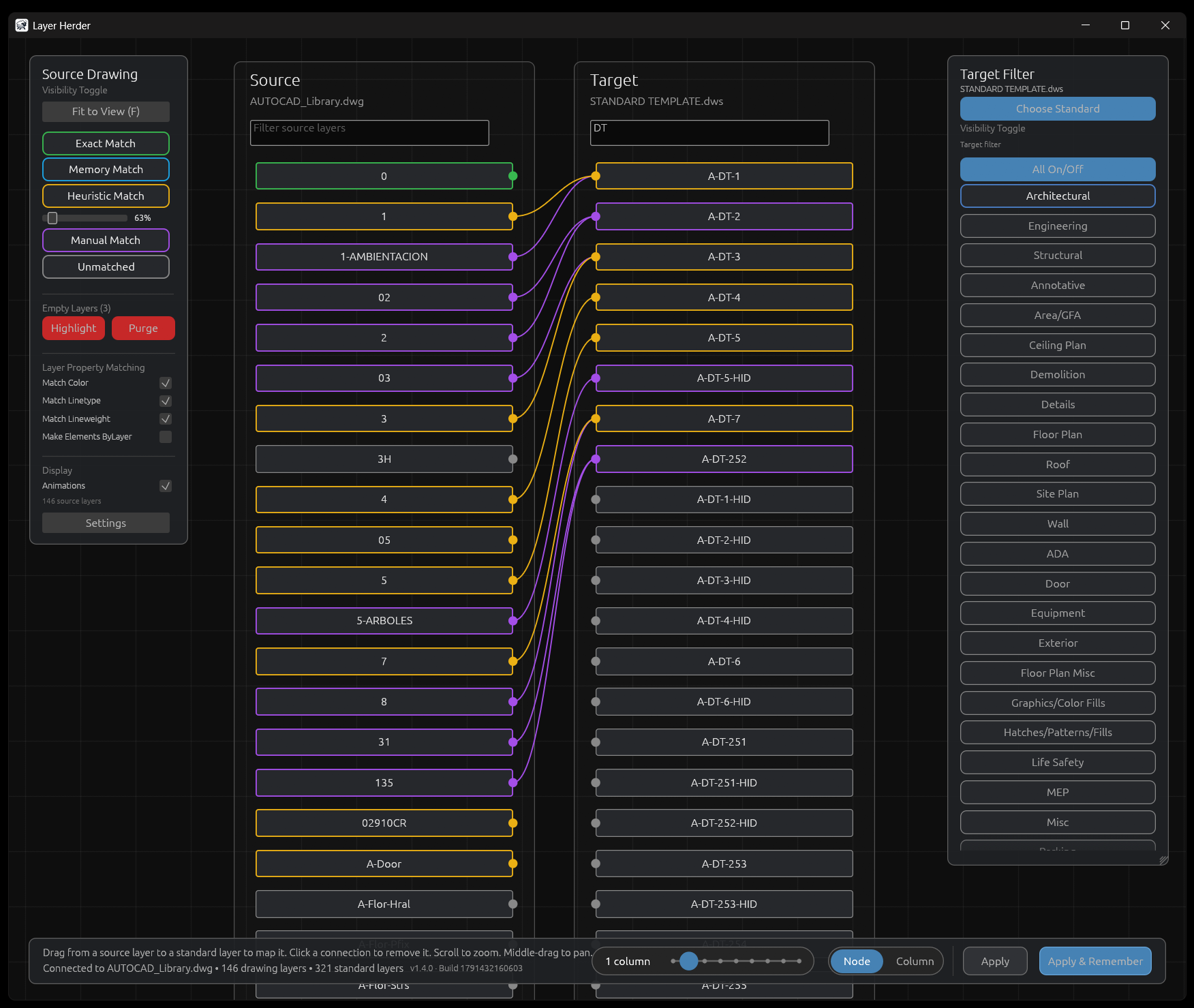Screen dimensions: 1194x1008
Task: Toggle All On/Off target filter
Action: click(1058, 169)
